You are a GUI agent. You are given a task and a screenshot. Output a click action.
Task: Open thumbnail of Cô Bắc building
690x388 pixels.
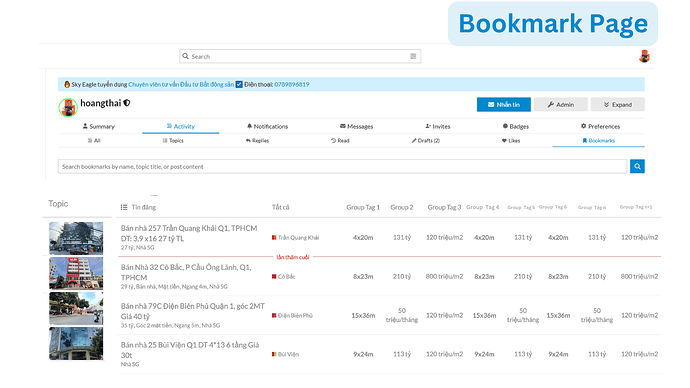[76, 273]
